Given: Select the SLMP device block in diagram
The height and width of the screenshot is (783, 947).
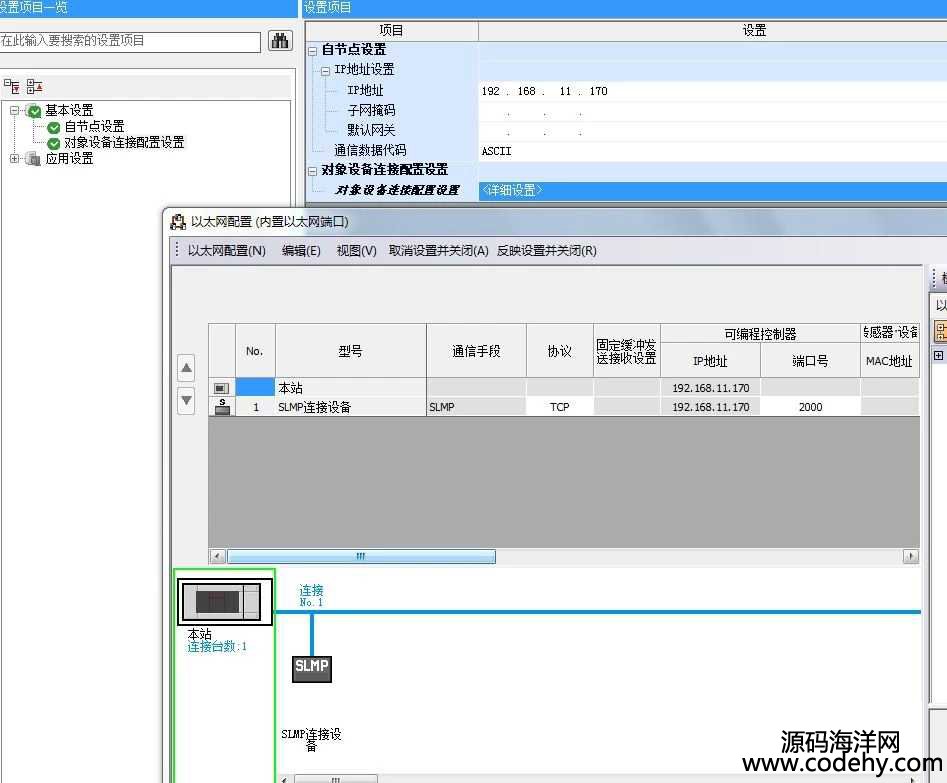Looking at the screenshot, I should coord(311,667).
